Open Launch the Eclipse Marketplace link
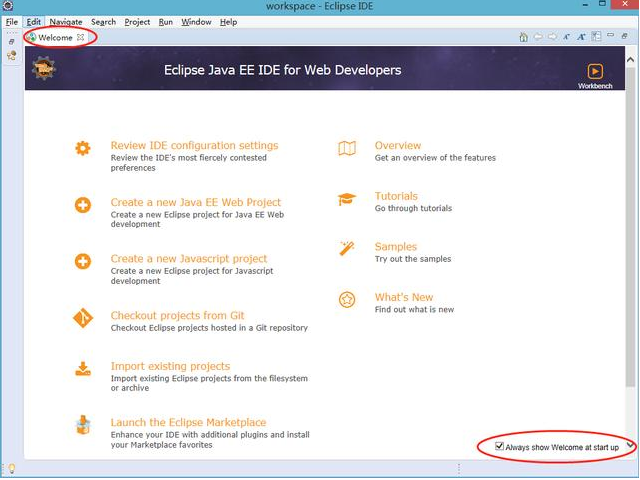640x480 pixels. pos(188,422)
